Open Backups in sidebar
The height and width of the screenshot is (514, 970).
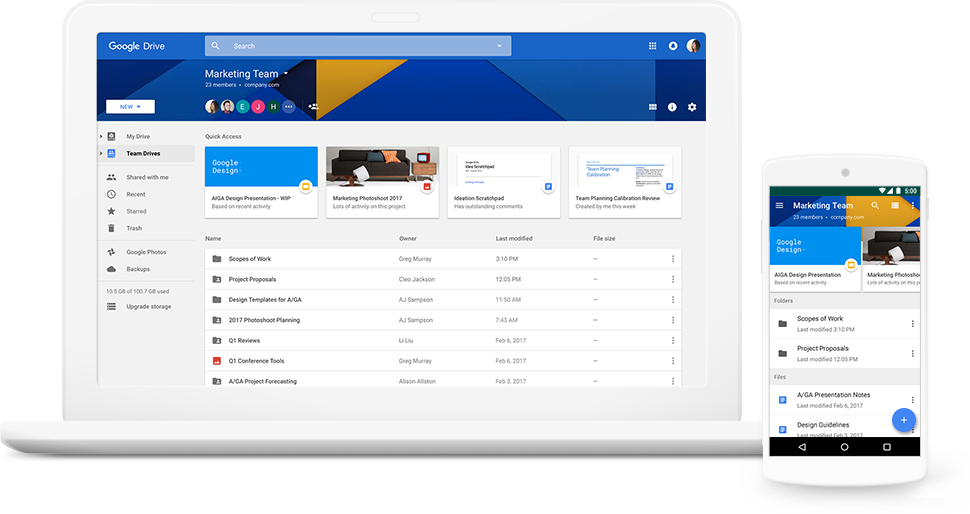(138, 269)
